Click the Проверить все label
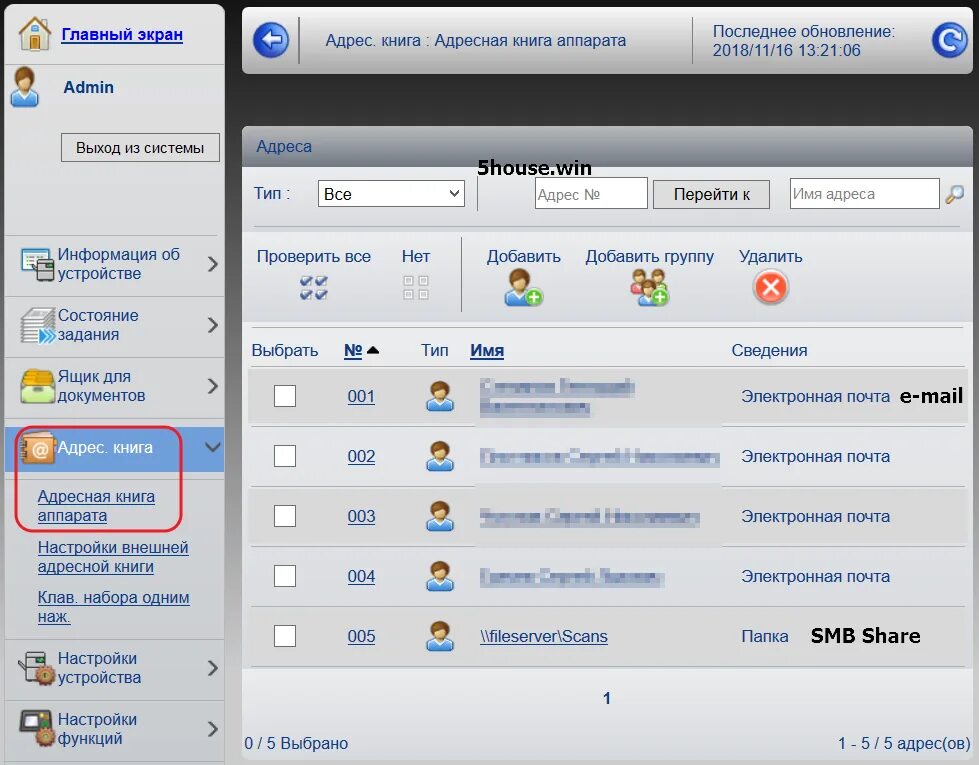 coord(313,257)
